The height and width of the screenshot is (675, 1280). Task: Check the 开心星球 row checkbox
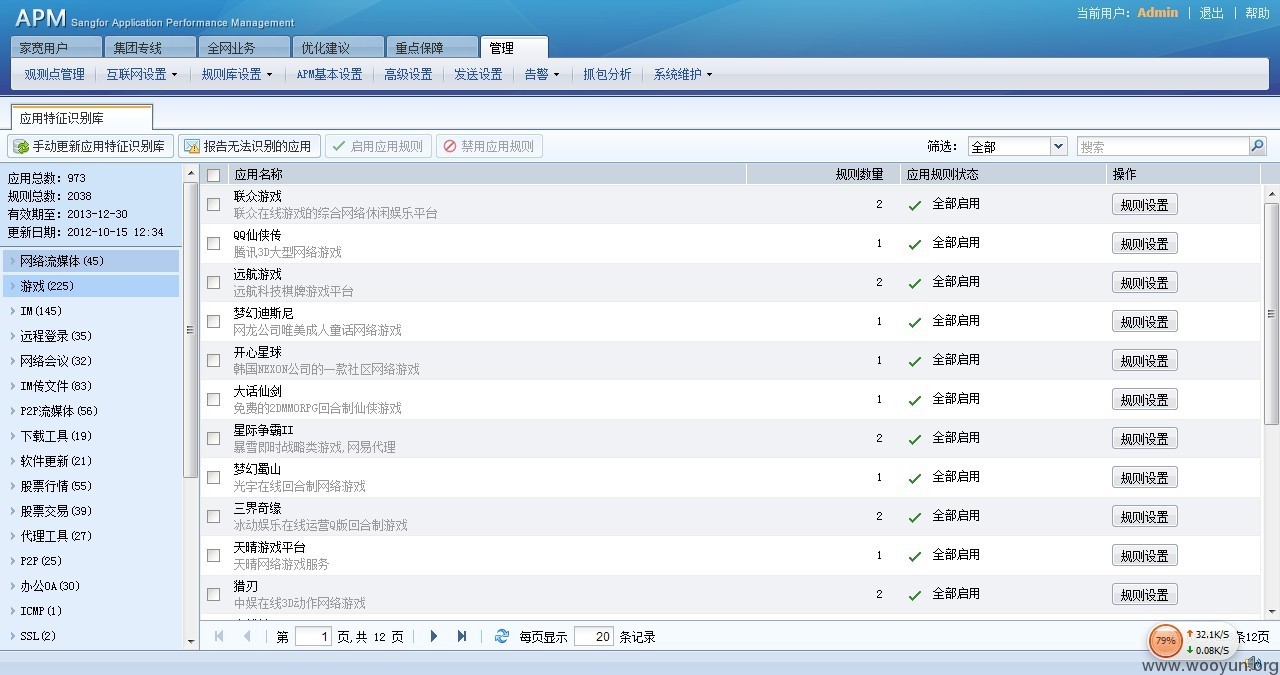pos(213,360)
